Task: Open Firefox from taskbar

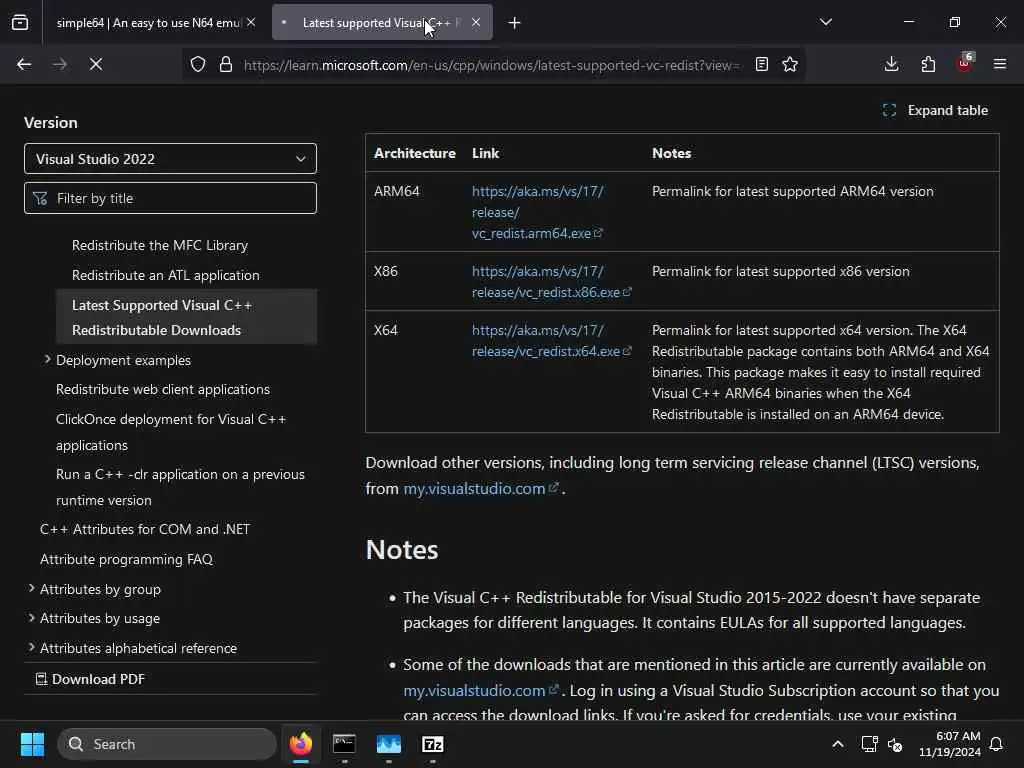Action: (301, 744)
